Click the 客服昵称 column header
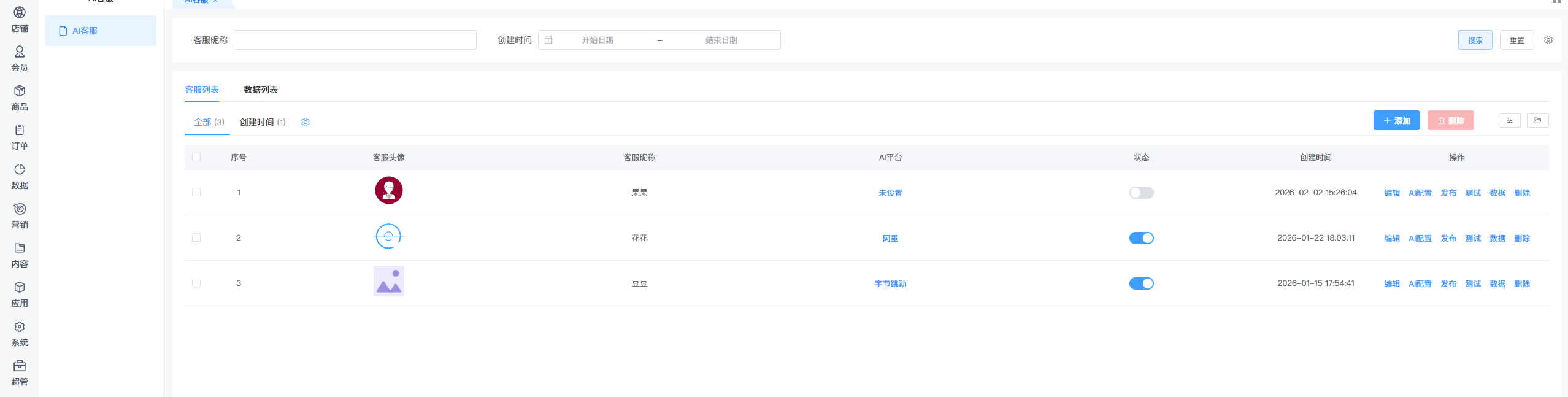This screenshot has width=1568, height=397. [x=639, y=157]
